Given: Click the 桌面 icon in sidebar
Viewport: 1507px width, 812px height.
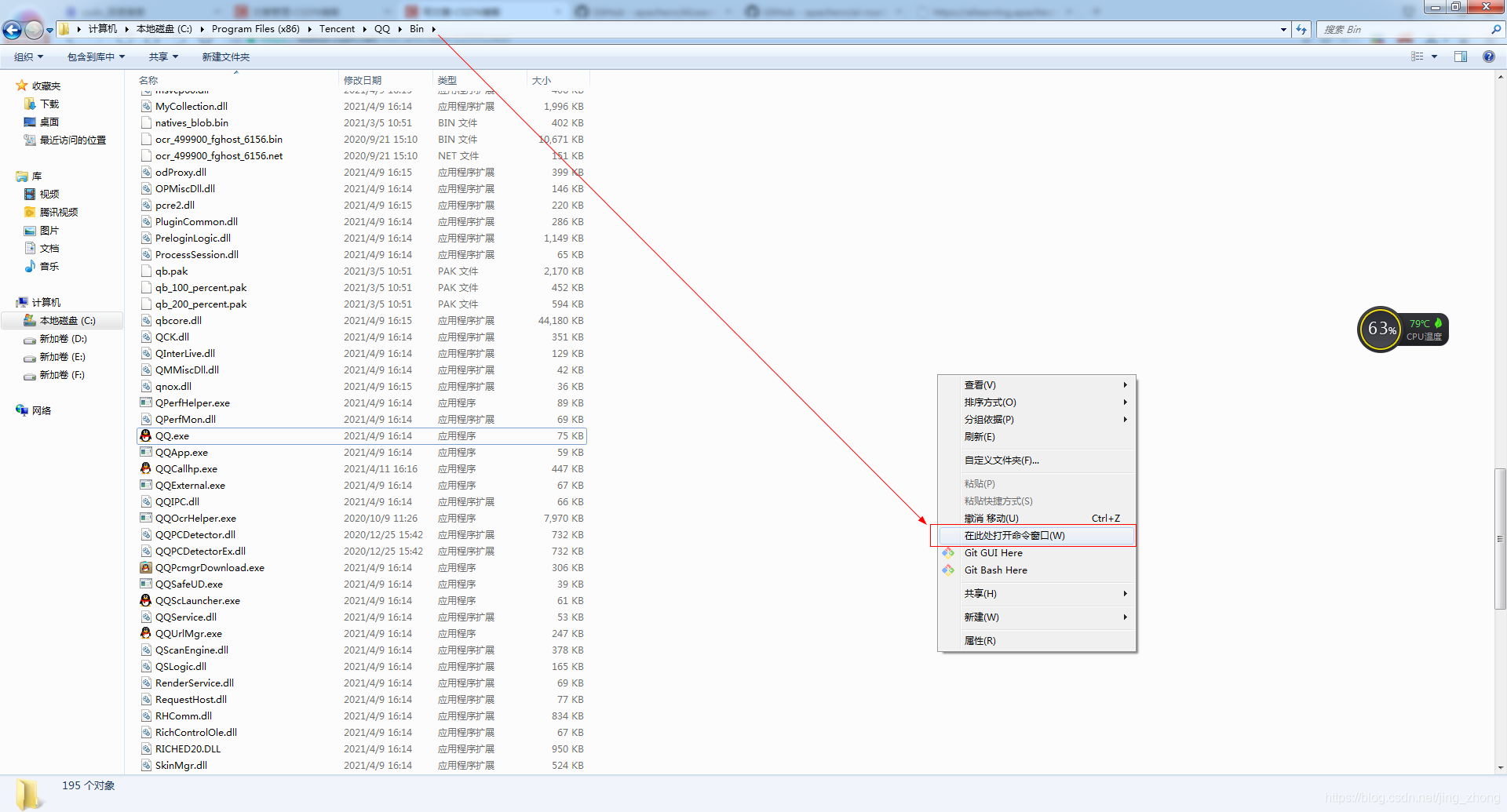Looking at the screenshot, I should point(30,122).
